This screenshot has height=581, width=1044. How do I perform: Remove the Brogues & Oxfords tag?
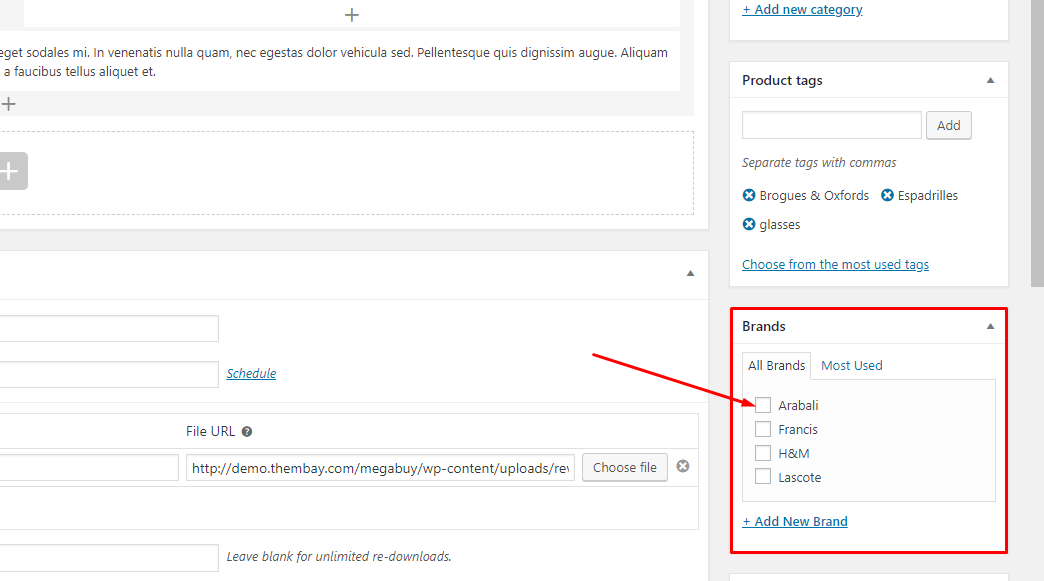coord(749,195)
